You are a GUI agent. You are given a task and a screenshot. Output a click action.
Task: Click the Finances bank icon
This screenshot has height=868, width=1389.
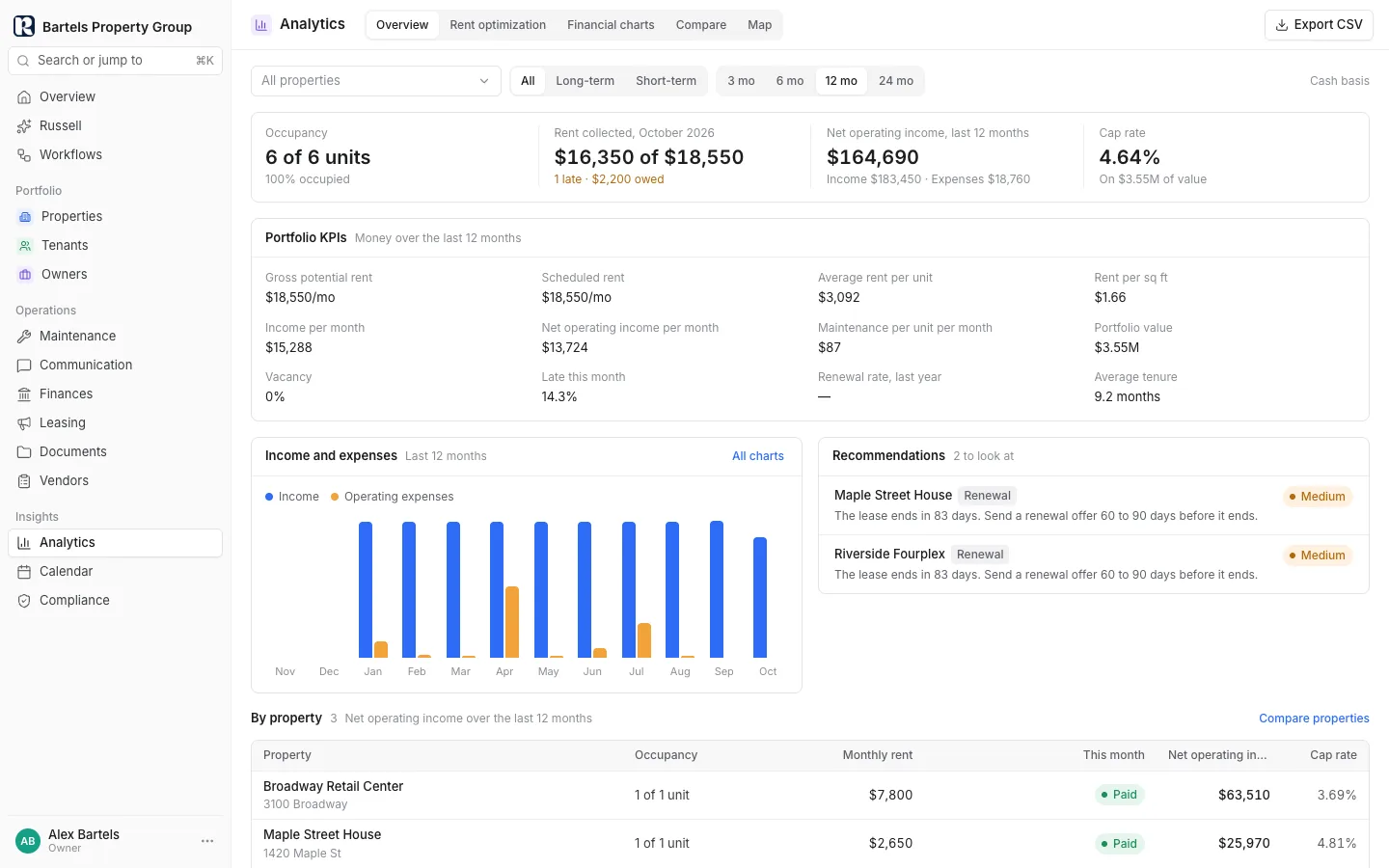click(24, 394)
